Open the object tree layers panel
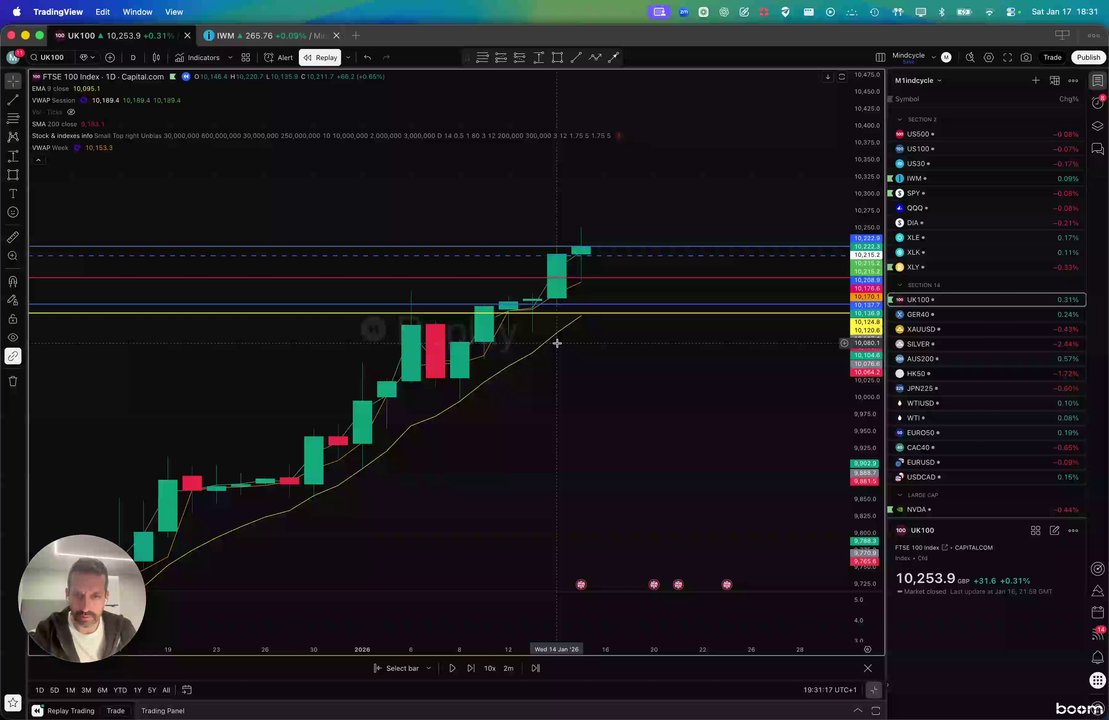This screenshot has width=1109, height=720. (1097, 126)
